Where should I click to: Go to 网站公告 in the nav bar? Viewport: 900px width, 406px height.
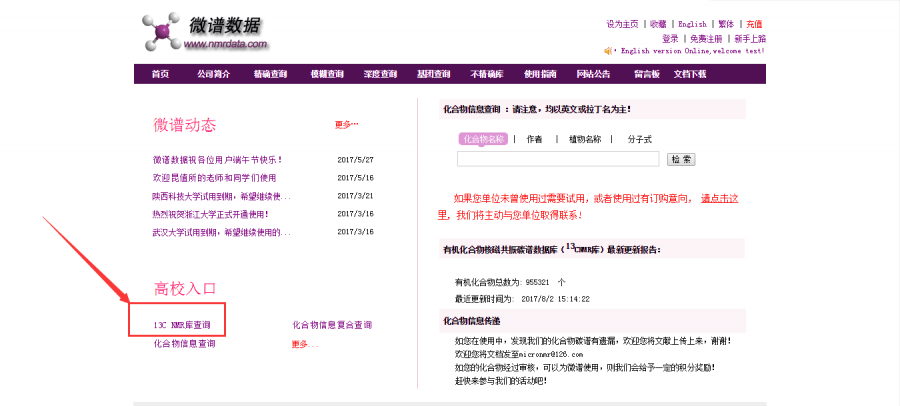[x=593, y=74]
